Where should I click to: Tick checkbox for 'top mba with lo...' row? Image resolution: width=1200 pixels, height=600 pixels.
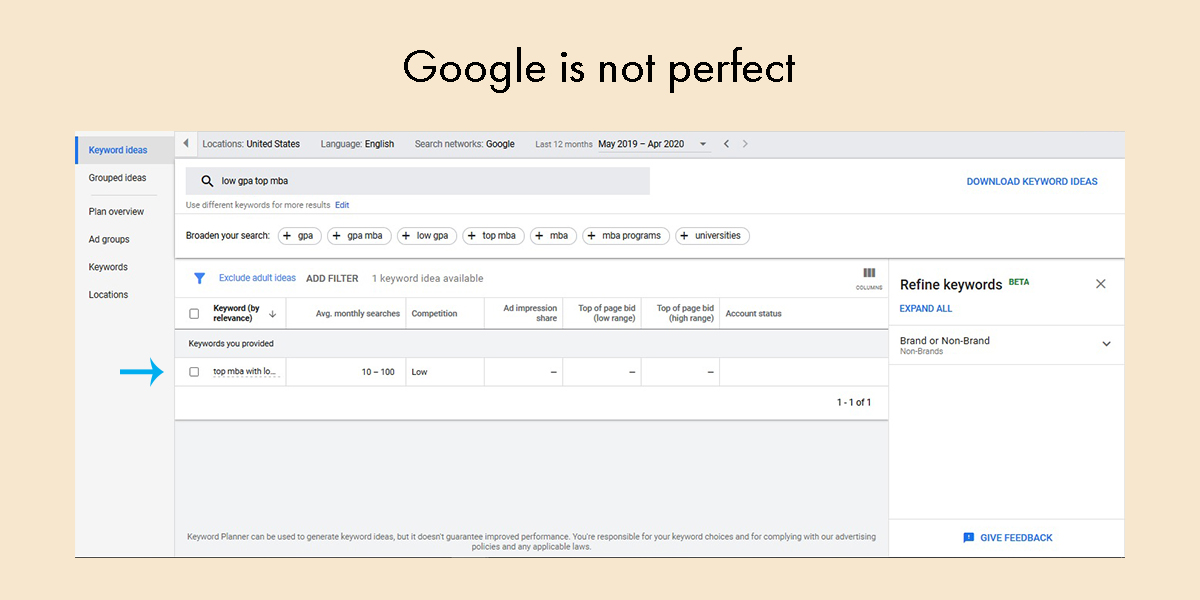[x=194, y=372]
